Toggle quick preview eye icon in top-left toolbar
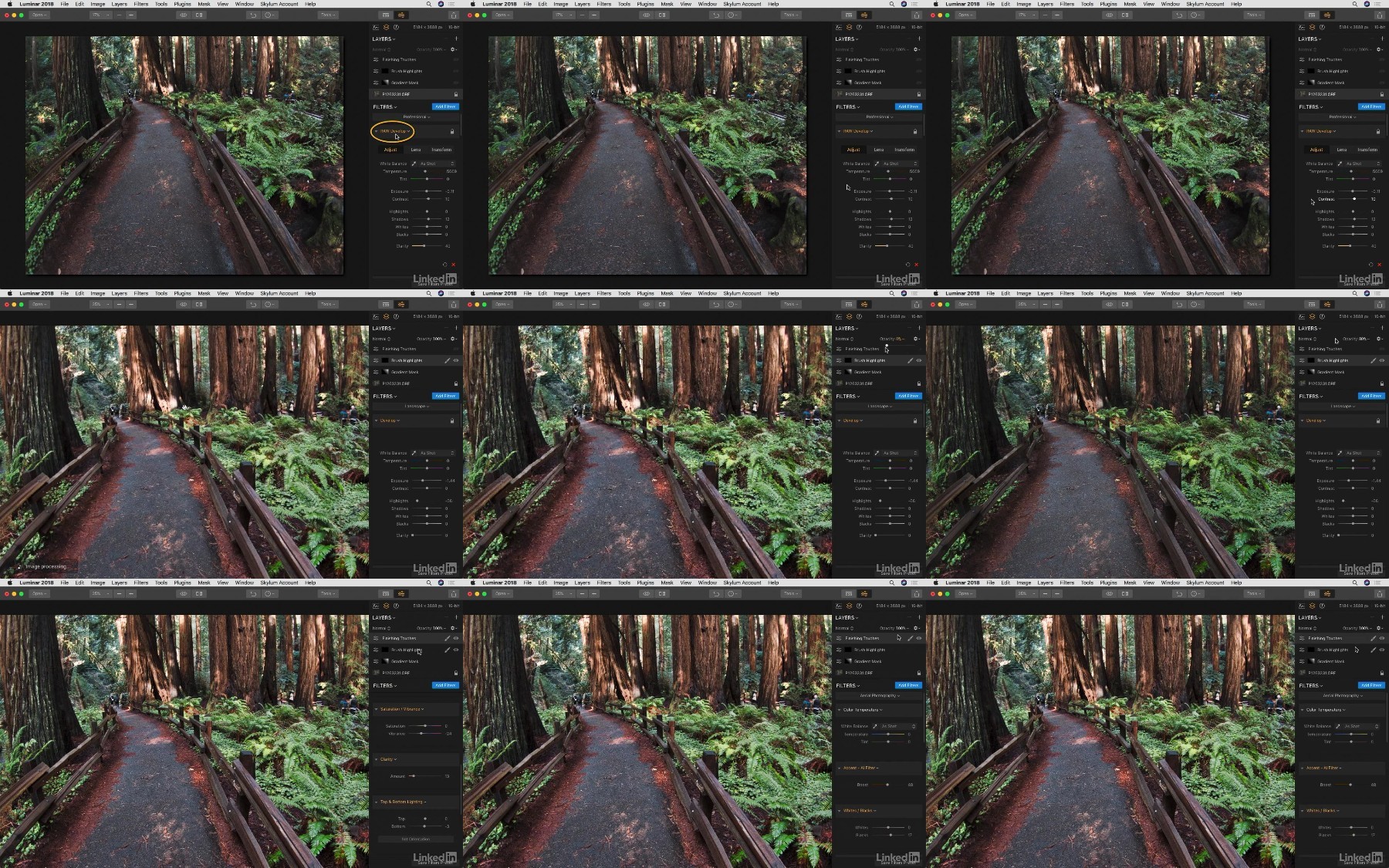The height and width of the screenshot is (868, 1389). pos(184,15)
